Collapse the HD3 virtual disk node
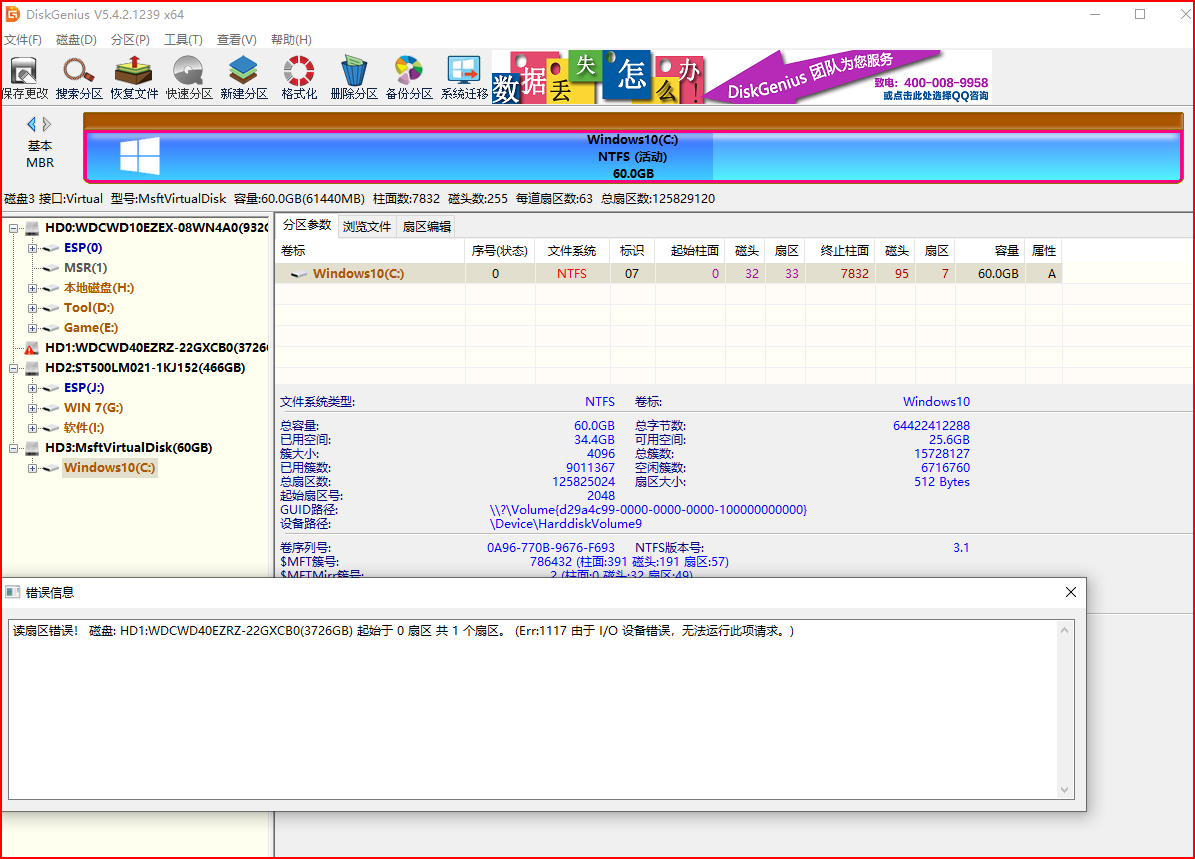The image size is (1195, 859). click(x=13, y=448)
